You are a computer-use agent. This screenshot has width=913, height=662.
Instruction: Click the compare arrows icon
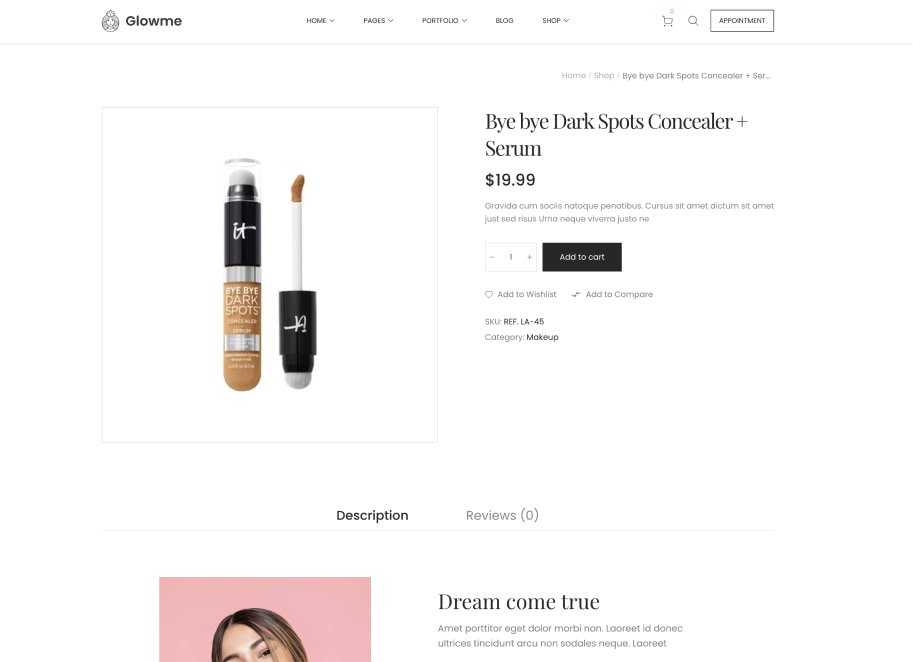[576, 295]
